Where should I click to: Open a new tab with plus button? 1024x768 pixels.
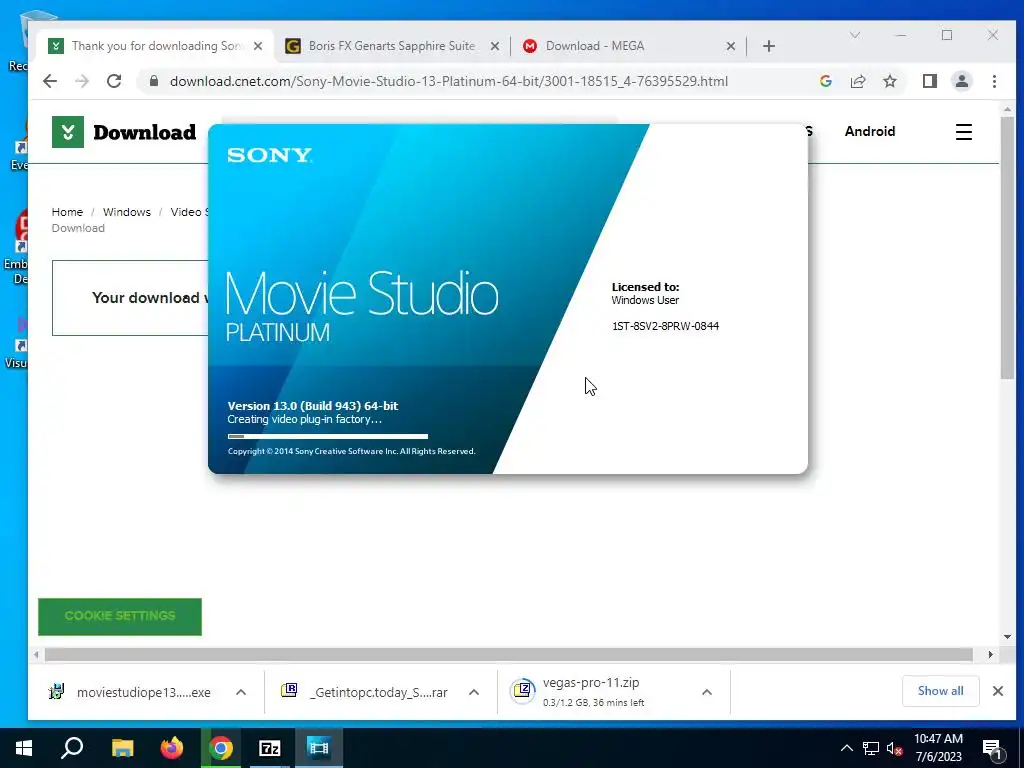pyautogui.click(x=769, y=46)
